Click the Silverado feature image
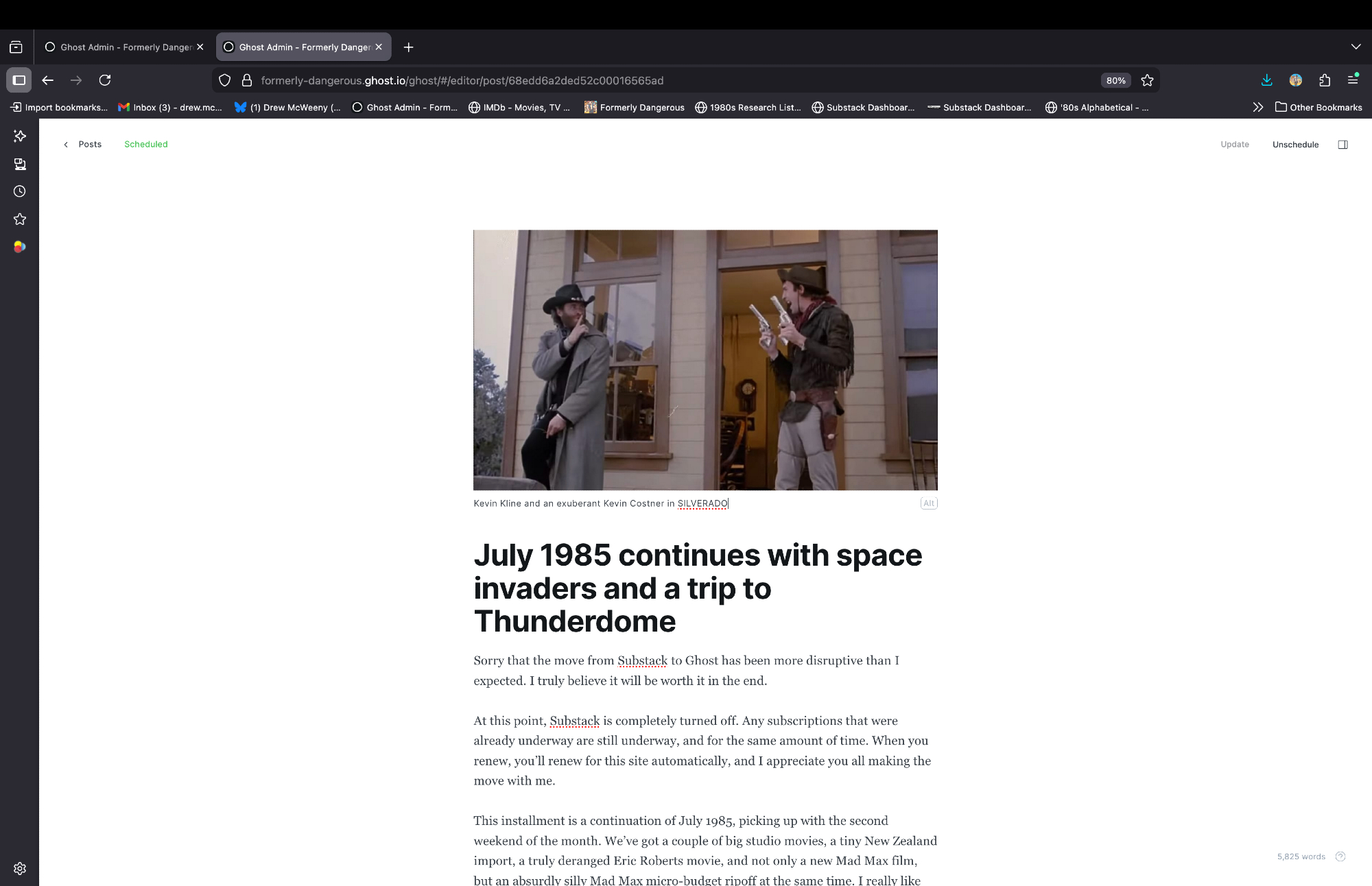 (705, 360)
